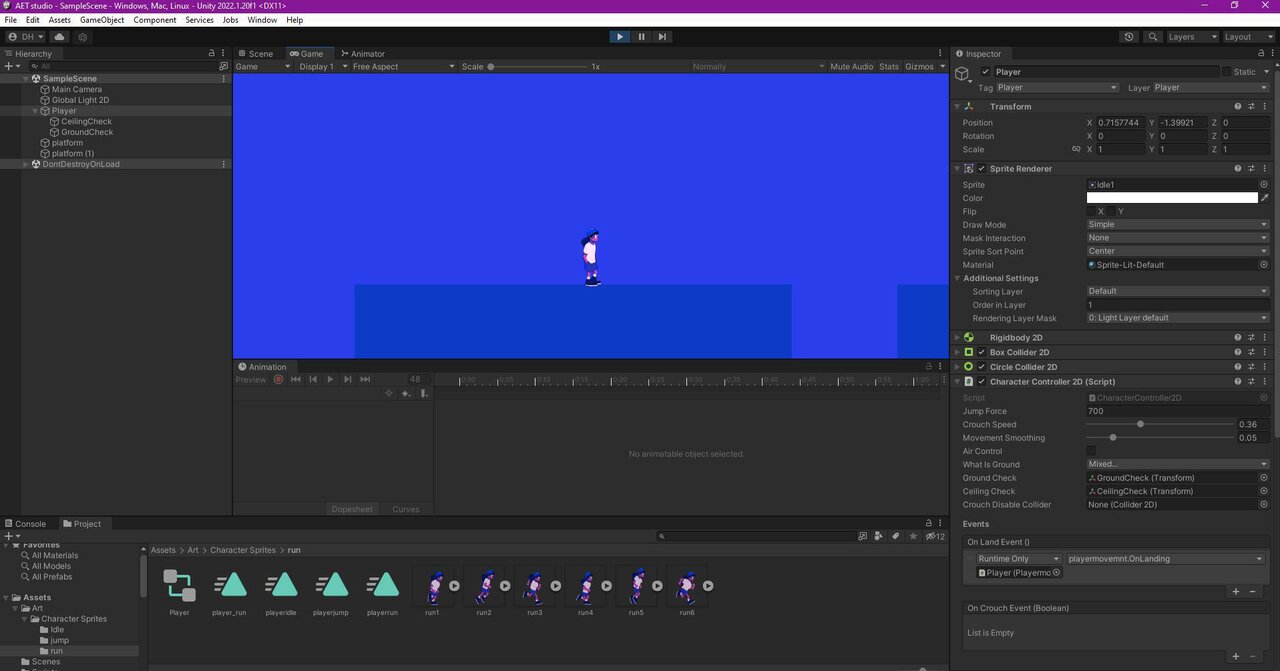Open the cloud services icon
The image size is (1280, 671).
(x=59, y=37)
